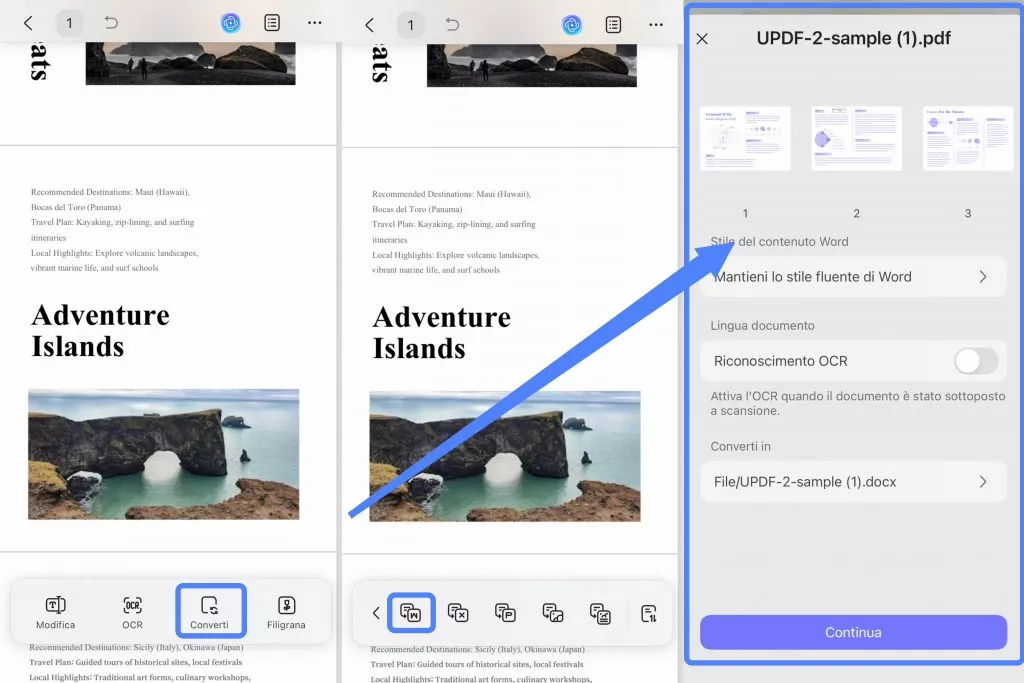The height and width of the screenshot is (683, 1024).
Task: Tap 'Adventure Islands' heading in left screen
Action: (101, 330)
